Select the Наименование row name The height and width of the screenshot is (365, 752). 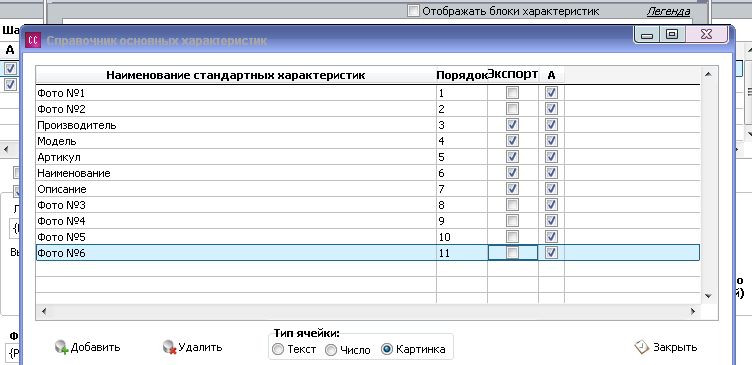pyautogui.click(x=236, y=173)
